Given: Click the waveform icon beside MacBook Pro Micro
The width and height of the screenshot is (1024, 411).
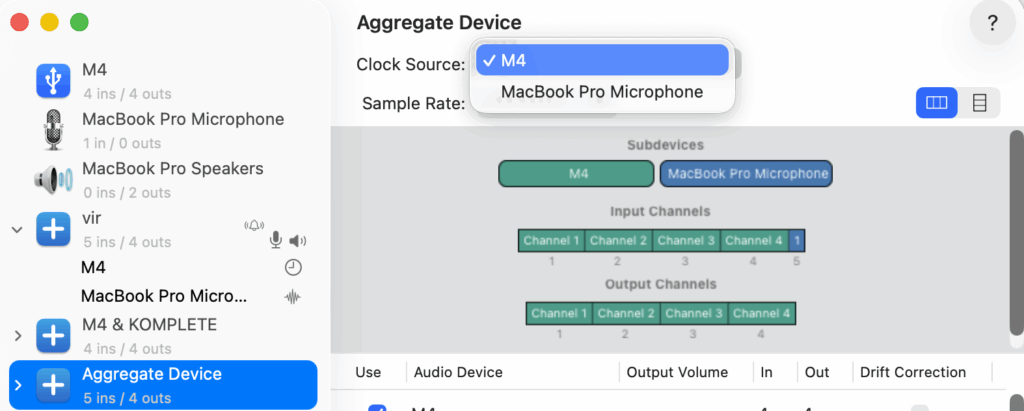Looking at the screenshot, I should (293, 296).
